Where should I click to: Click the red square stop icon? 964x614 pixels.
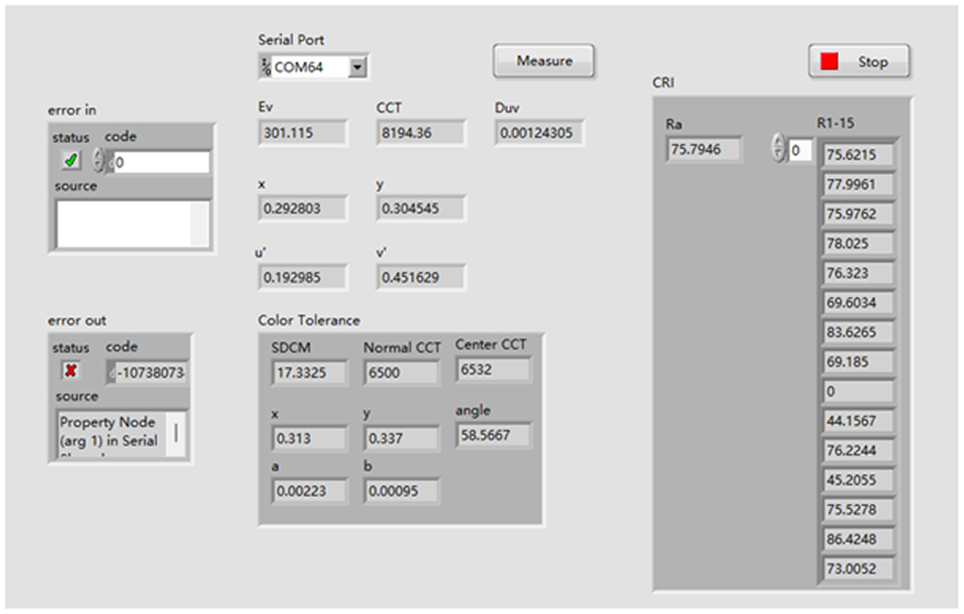point(829,62)
